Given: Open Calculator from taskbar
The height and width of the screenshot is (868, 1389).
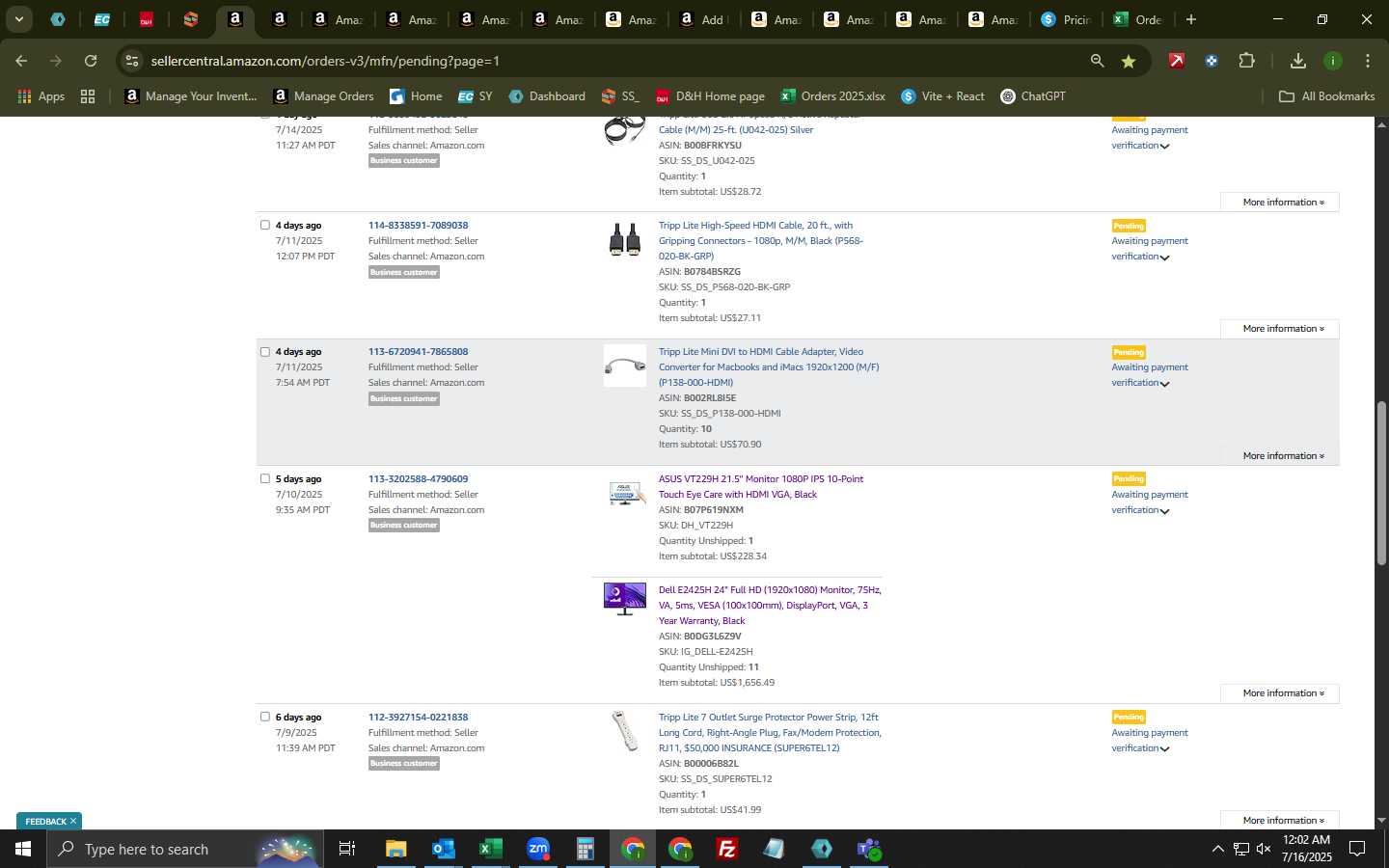Looking at the screenshot, I should [x=585, y=849].
